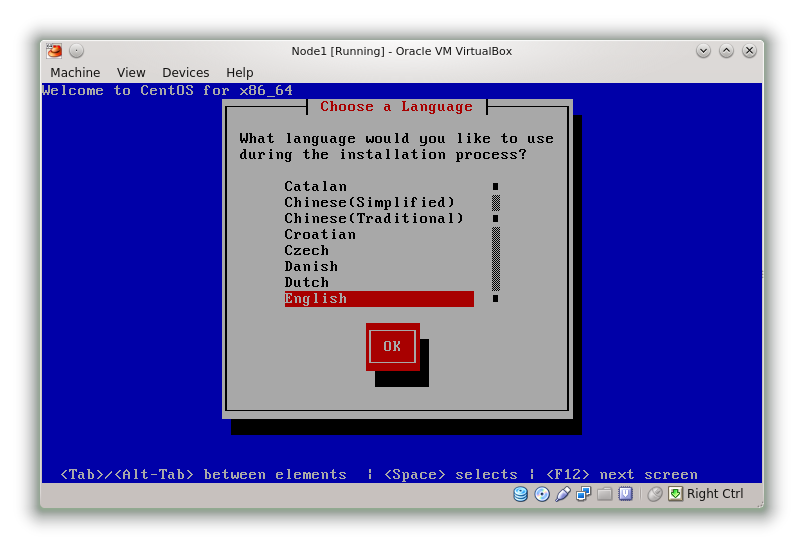Select Chinese(Simplified) in the language list
The image size is (804, 548).
[x=379, y=202]
